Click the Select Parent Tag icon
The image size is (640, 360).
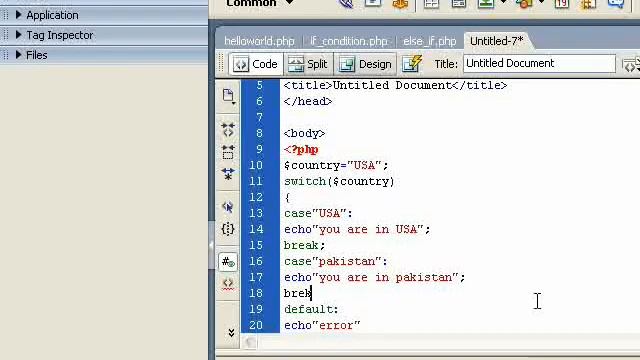[228, 207]
